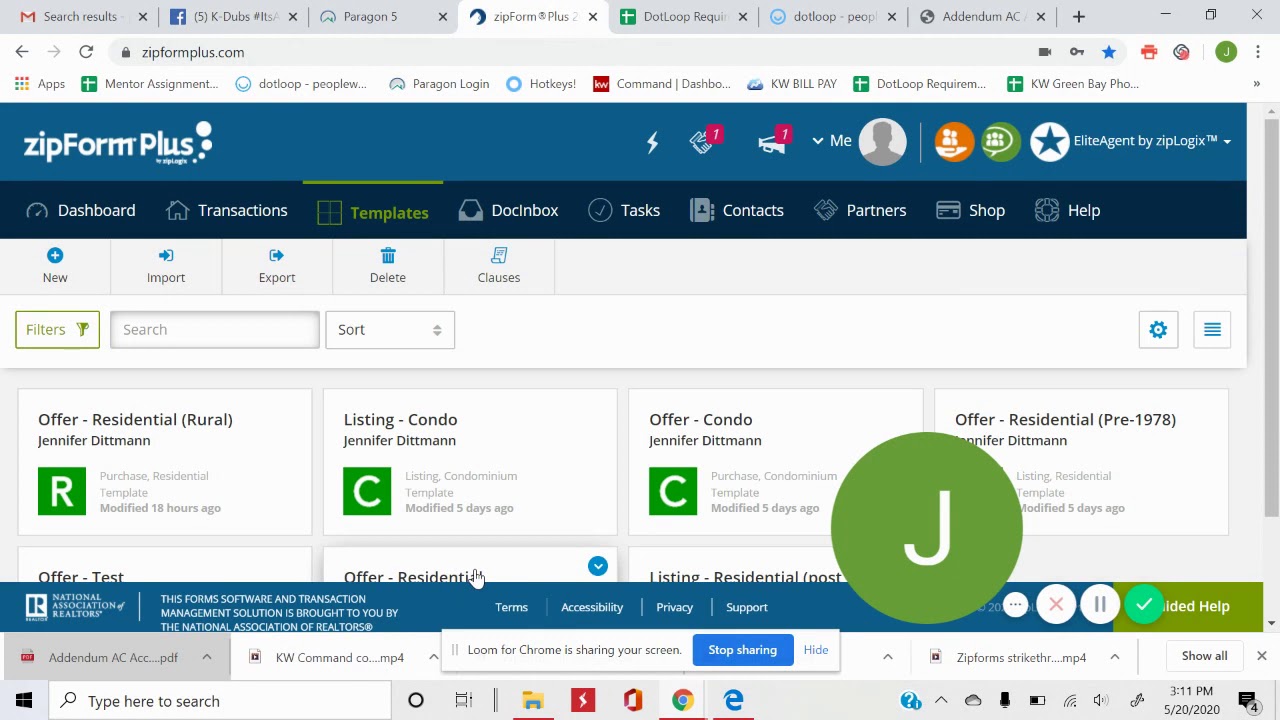
Task: Open the Sort dropdown
Action: (390, 330)
